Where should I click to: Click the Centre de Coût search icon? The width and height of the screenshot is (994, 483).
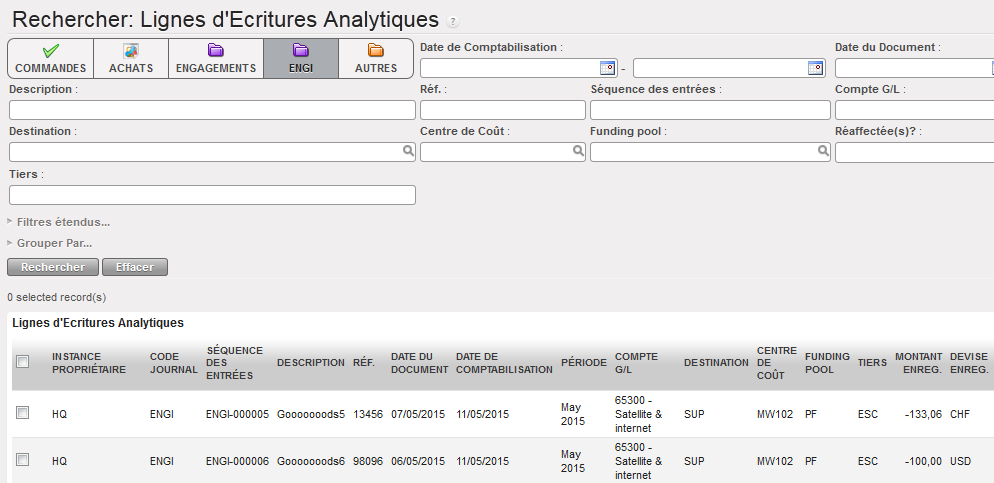pos(578,152)
